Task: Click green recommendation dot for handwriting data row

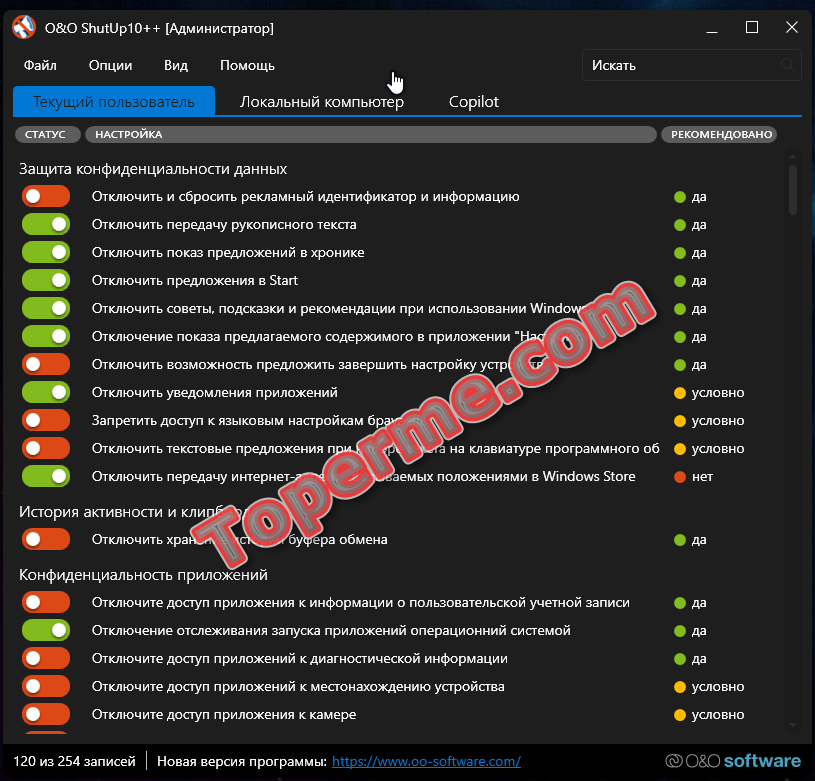Action: pyautogui.click(x=680, y=225)
